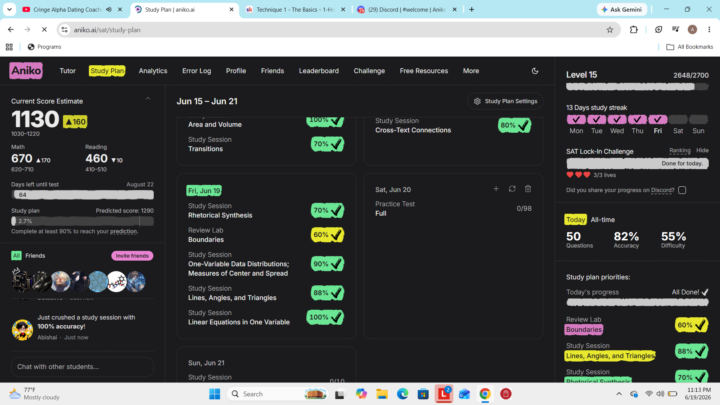Toggle dark mode moon icon
The height and width of the screenshot is (405, 720).
point(535,71)
